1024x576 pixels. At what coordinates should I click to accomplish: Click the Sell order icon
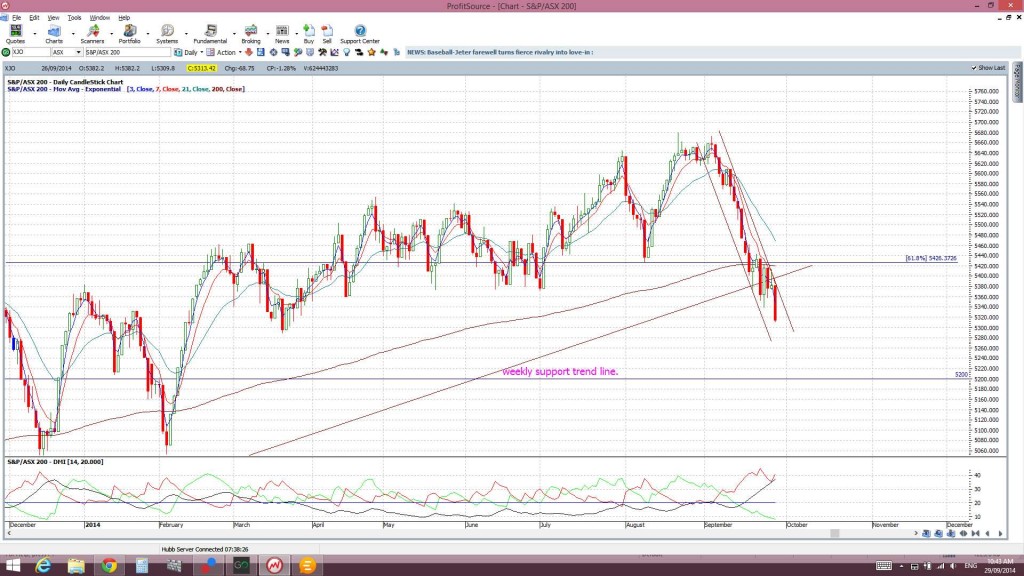(327, 34)
